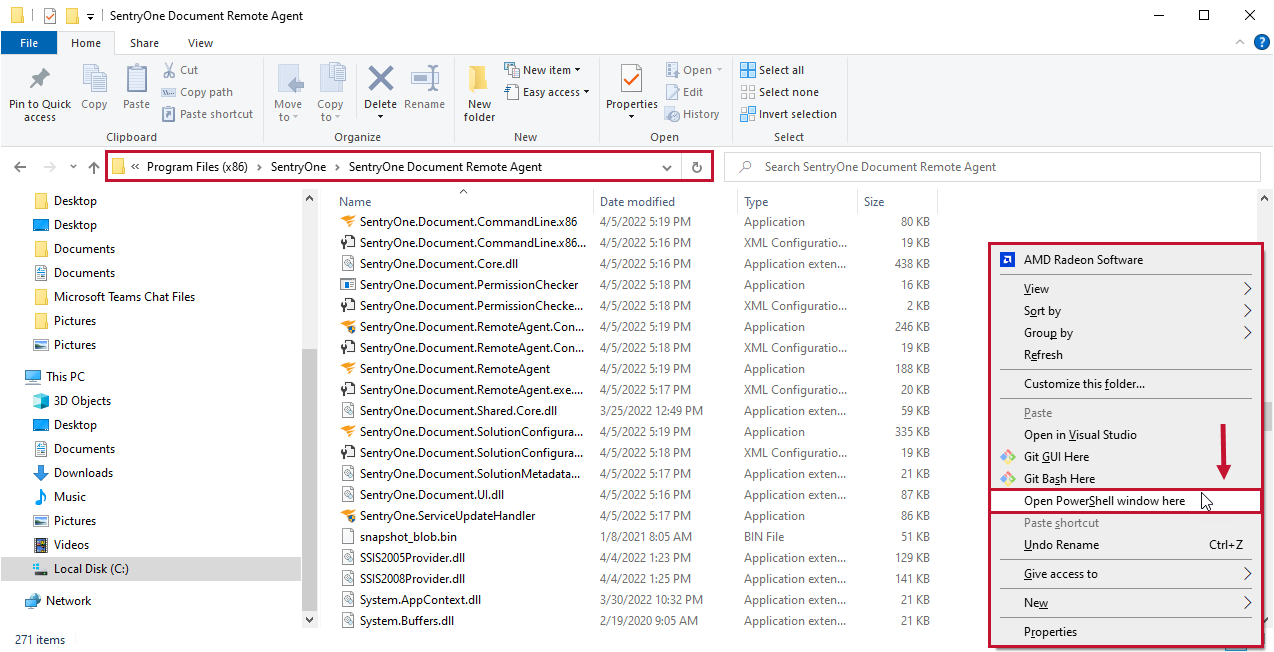Click Cut in the Clipboard group
Viewport: 1274px width, 652px height.
pyautogui.click(x=180, y=70)
